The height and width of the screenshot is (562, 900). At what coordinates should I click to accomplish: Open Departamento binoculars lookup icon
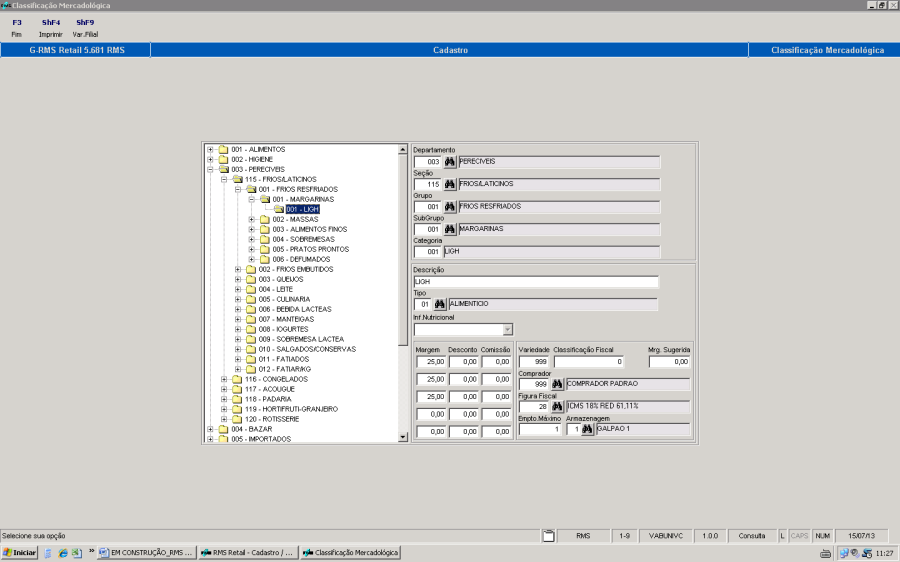tap(449, 162)
